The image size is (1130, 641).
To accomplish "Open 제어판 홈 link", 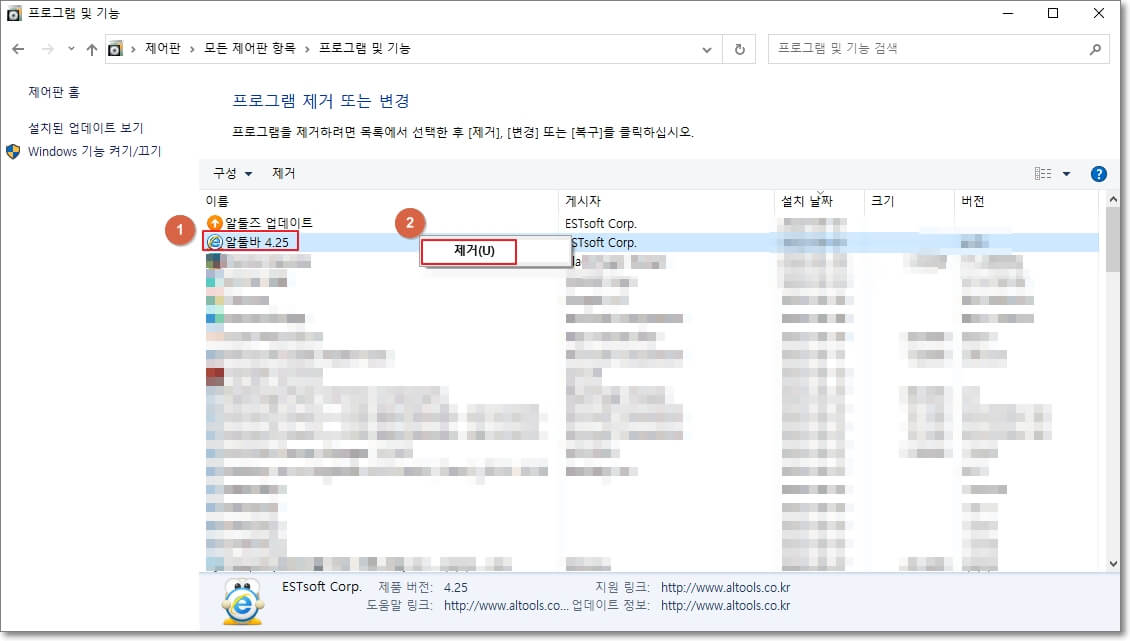I will [54, 92].
